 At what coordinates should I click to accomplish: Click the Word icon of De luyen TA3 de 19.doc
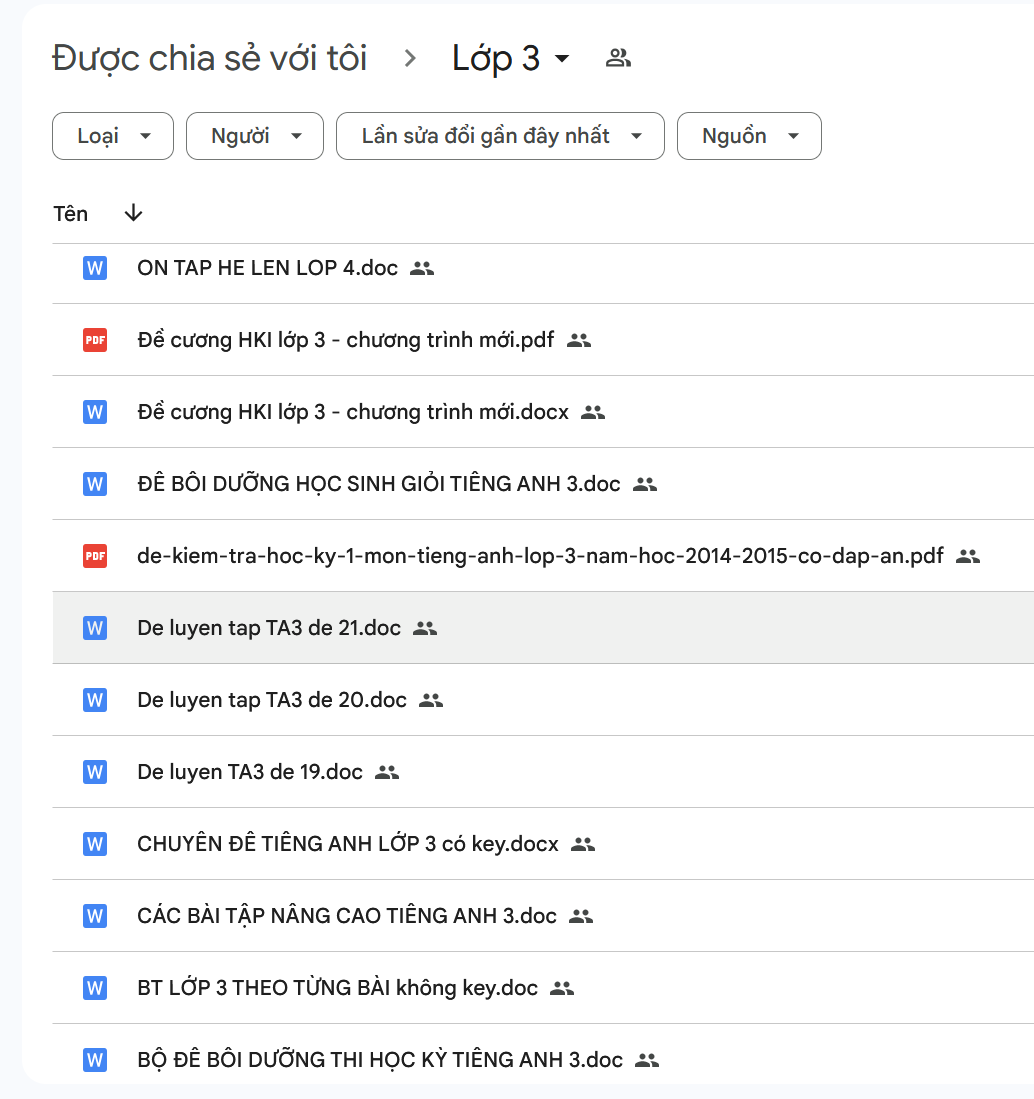(95, 772)
